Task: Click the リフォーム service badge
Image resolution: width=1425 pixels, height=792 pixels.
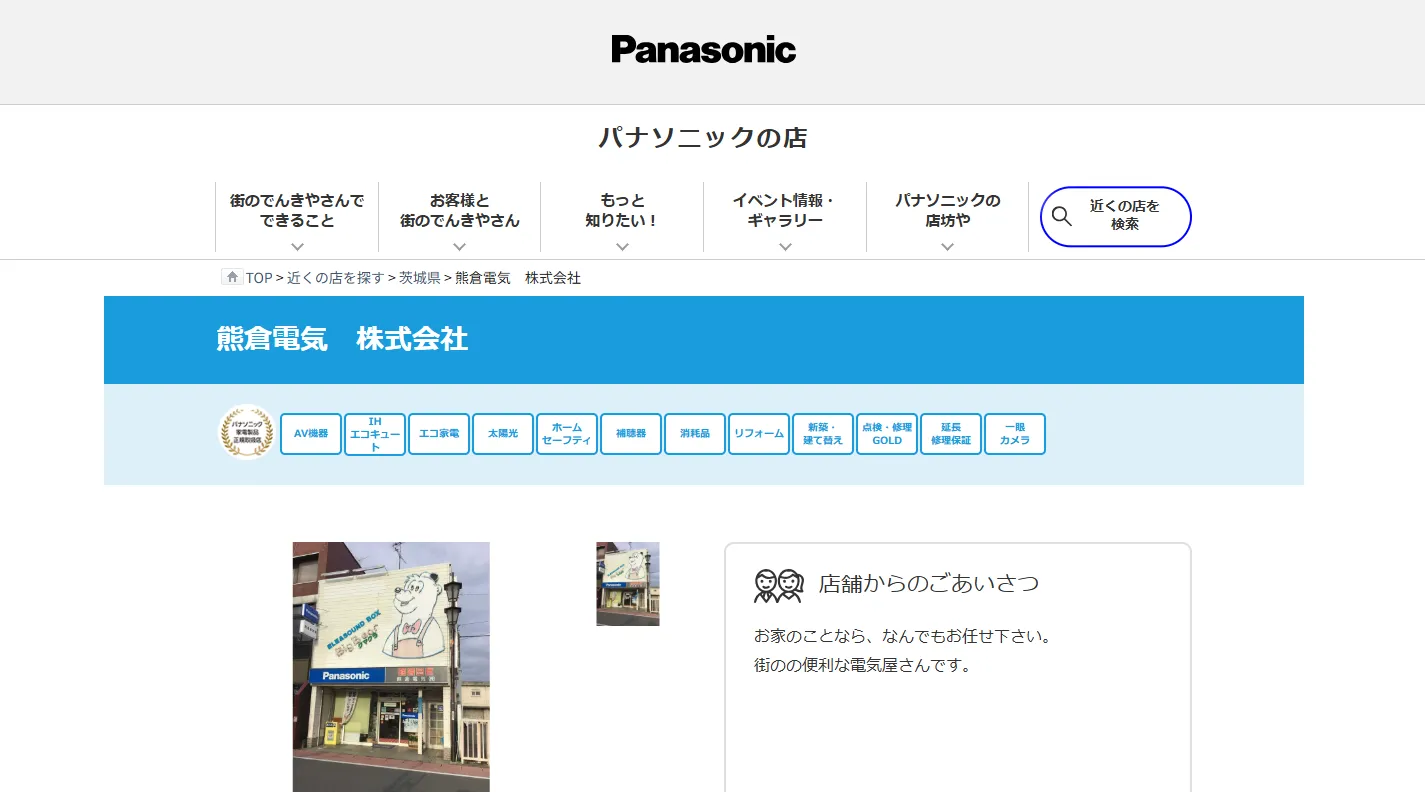Action: [759, 434]
